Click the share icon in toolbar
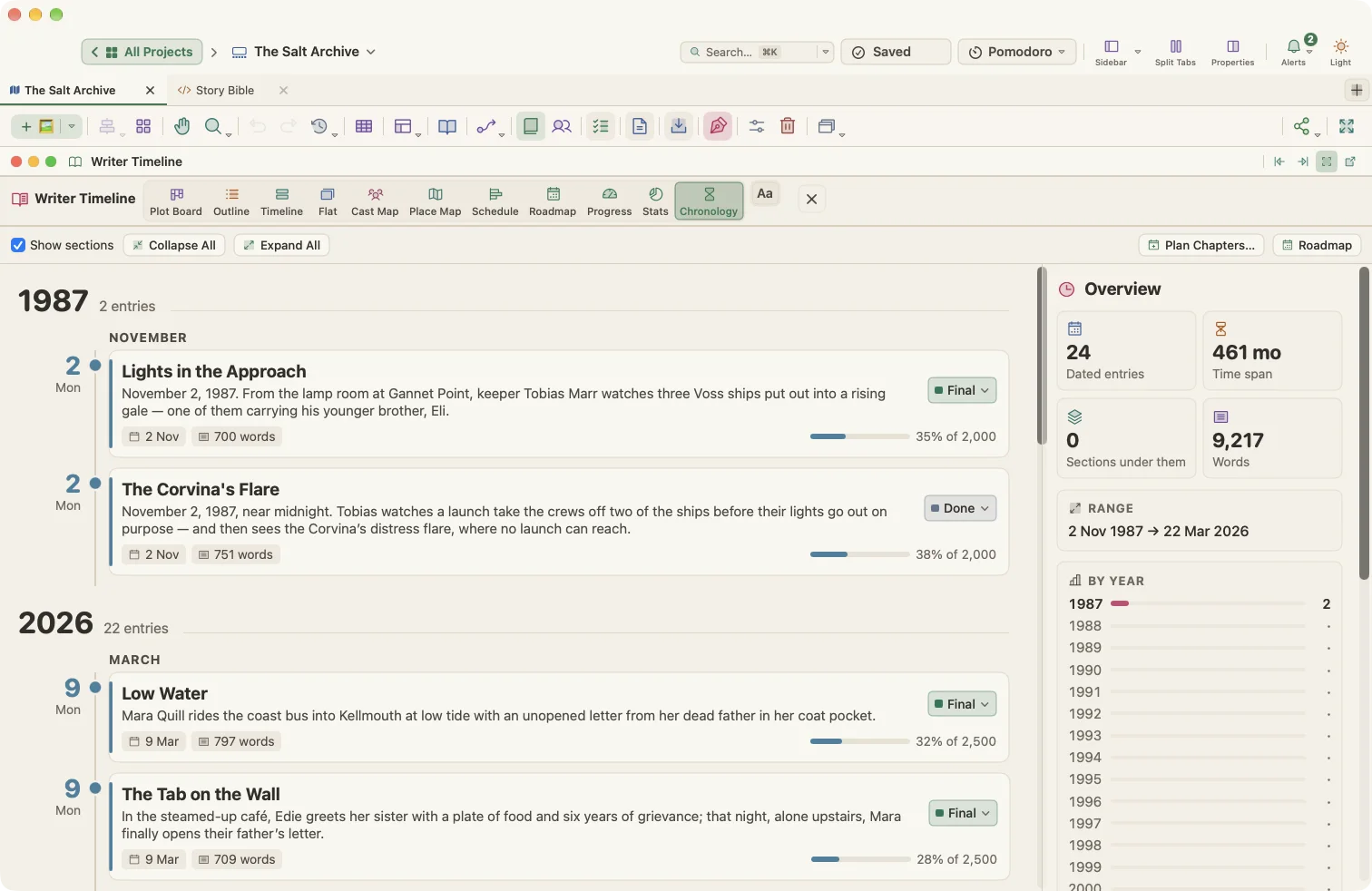1372x891 pixels. coord(1302,126)
